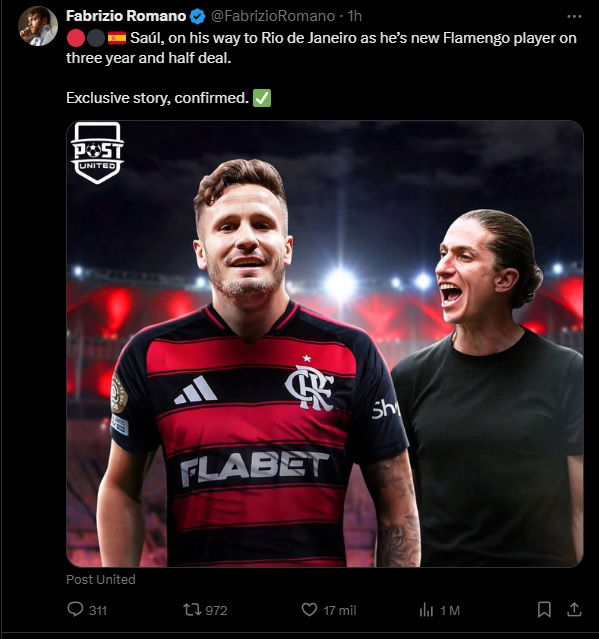Open the reply comment icon

coord(75,609)
